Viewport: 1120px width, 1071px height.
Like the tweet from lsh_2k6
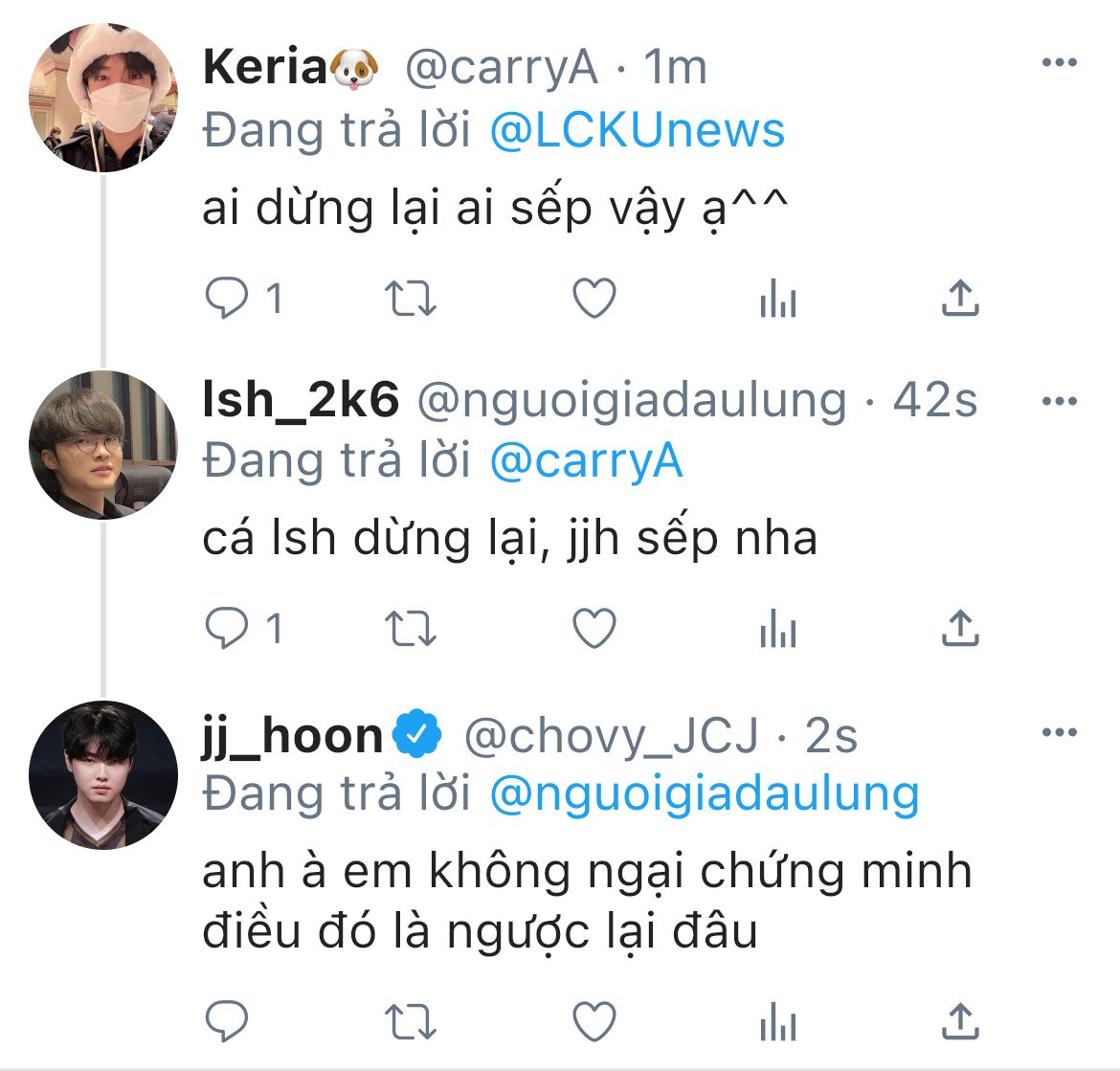tap(594, 629)
